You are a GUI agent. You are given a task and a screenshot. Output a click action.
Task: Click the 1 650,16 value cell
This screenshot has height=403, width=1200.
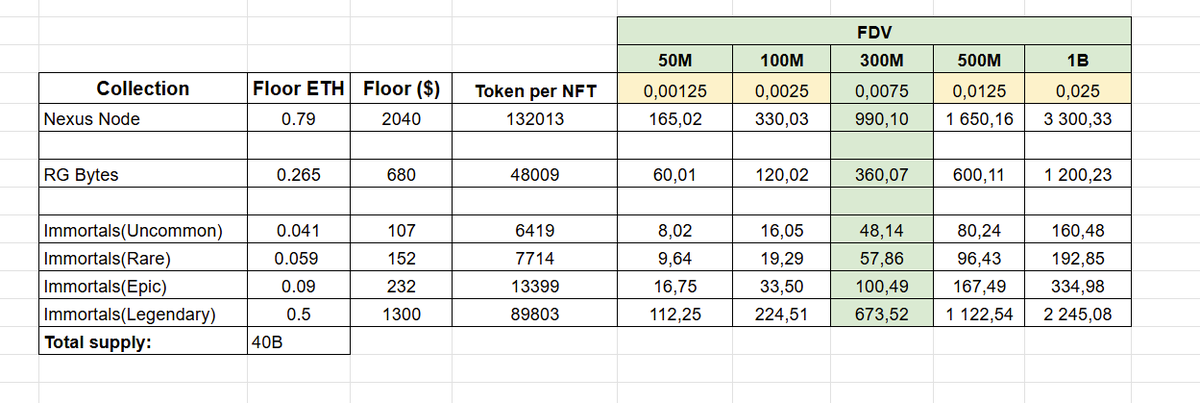pos(981,119)
